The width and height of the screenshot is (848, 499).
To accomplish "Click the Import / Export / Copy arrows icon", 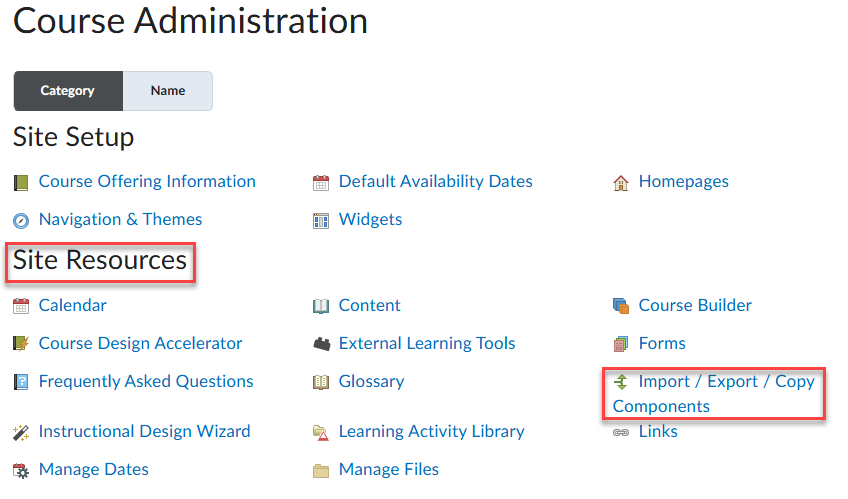I will pyautogui.click(x=621, y=381).
